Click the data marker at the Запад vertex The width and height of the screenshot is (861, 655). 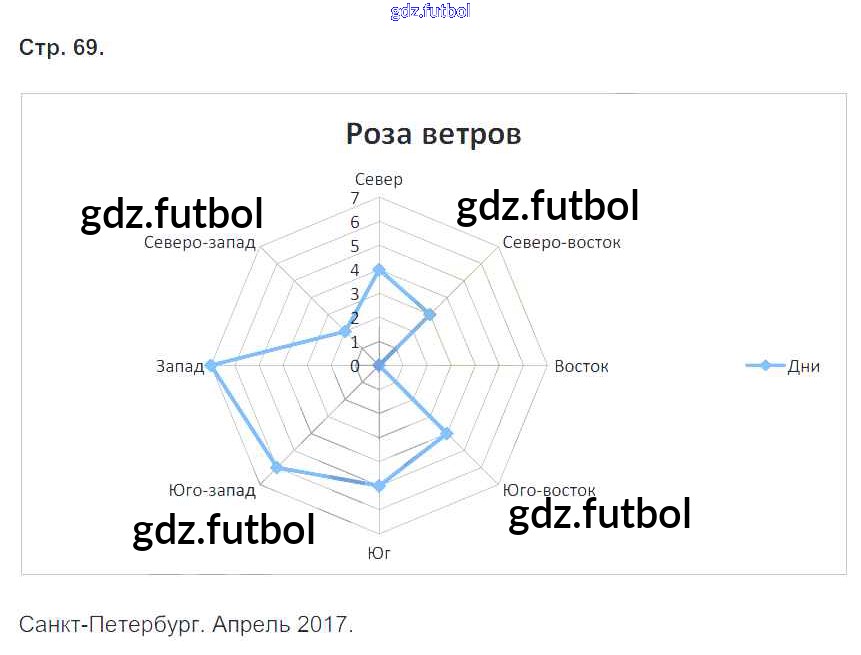[211, 366]
